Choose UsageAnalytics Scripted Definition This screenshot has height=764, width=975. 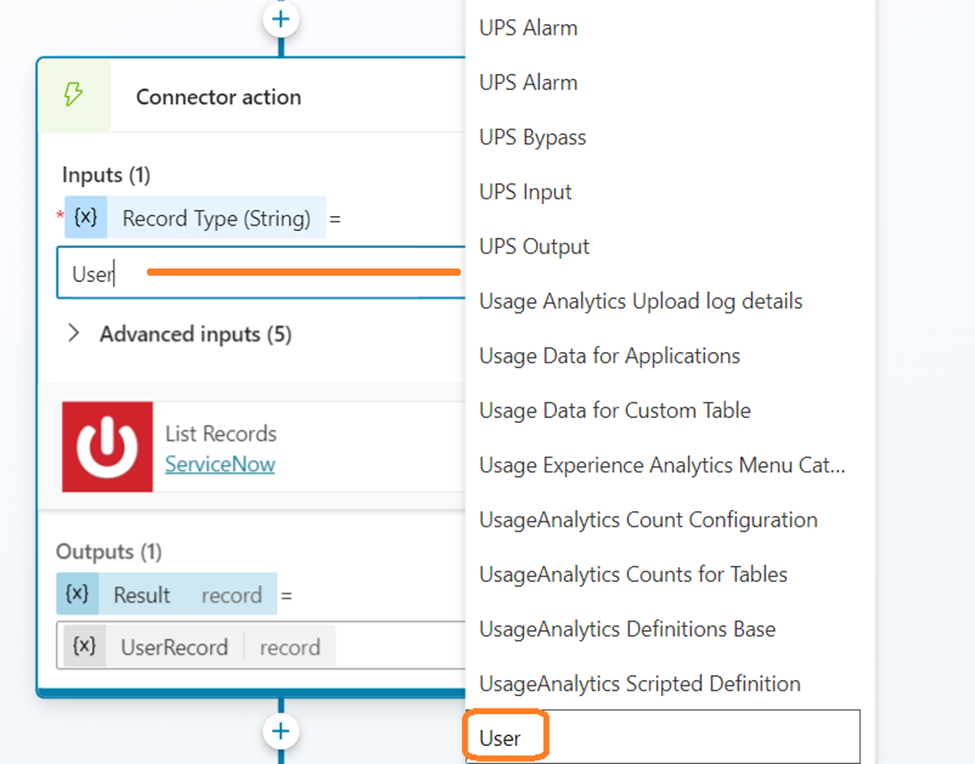tap(639, 684)
